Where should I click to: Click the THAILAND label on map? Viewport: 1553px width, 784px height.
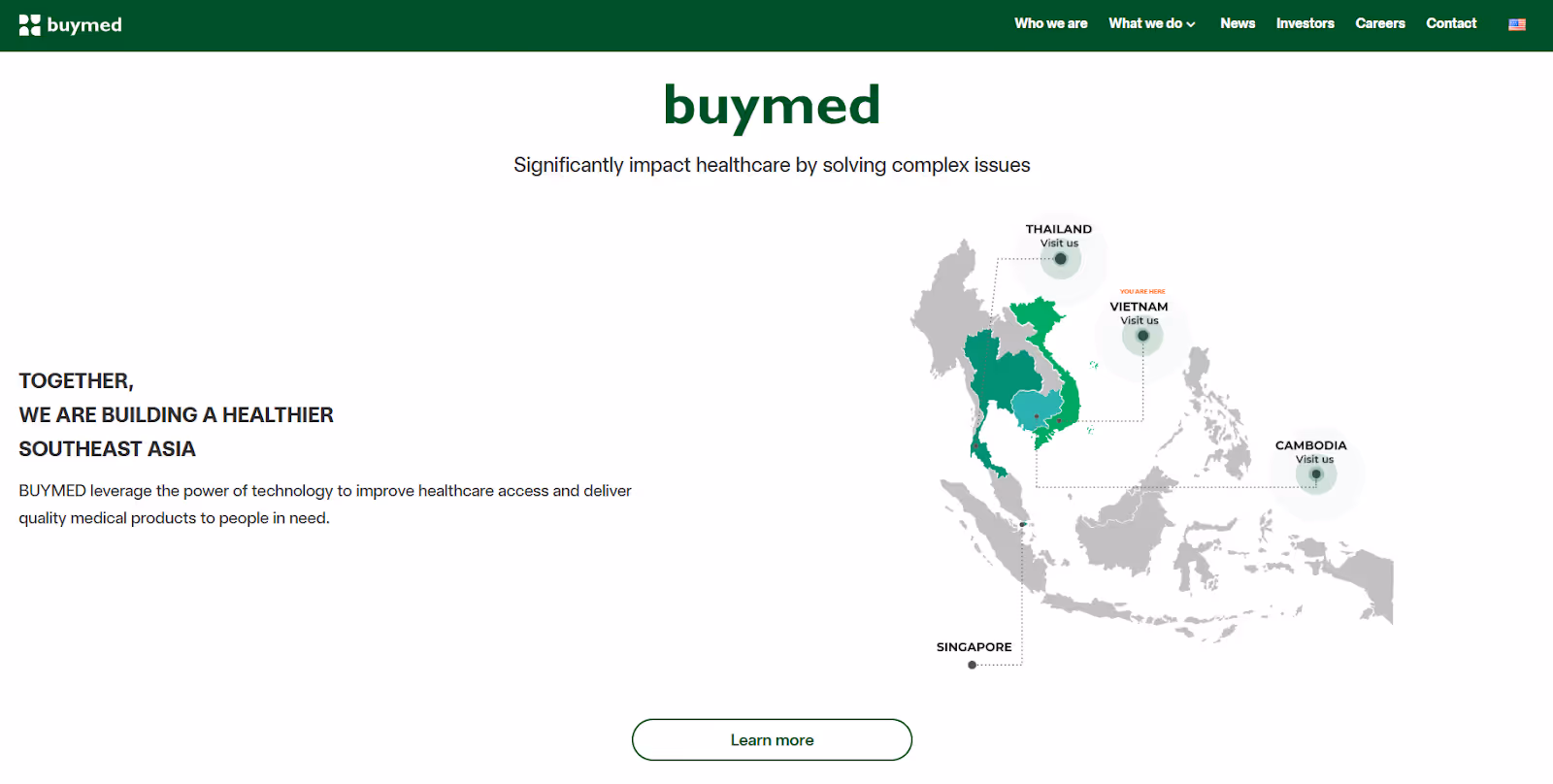tap(1059, 229)
